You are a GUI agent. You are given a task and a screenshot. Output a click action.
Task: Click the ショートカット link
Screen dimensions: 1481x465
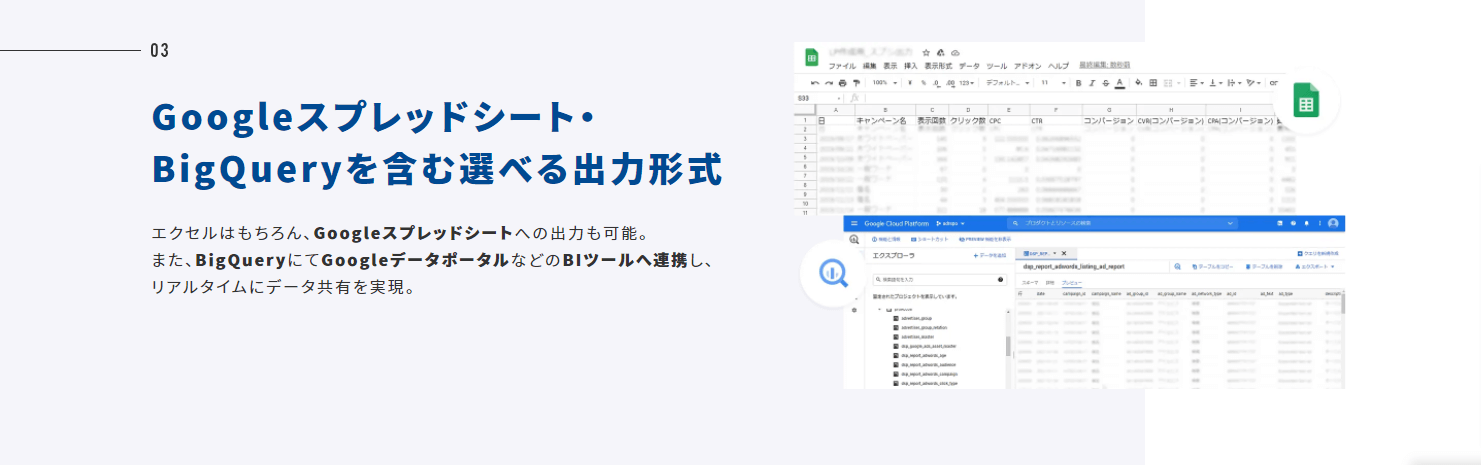(x=930, y=240)
